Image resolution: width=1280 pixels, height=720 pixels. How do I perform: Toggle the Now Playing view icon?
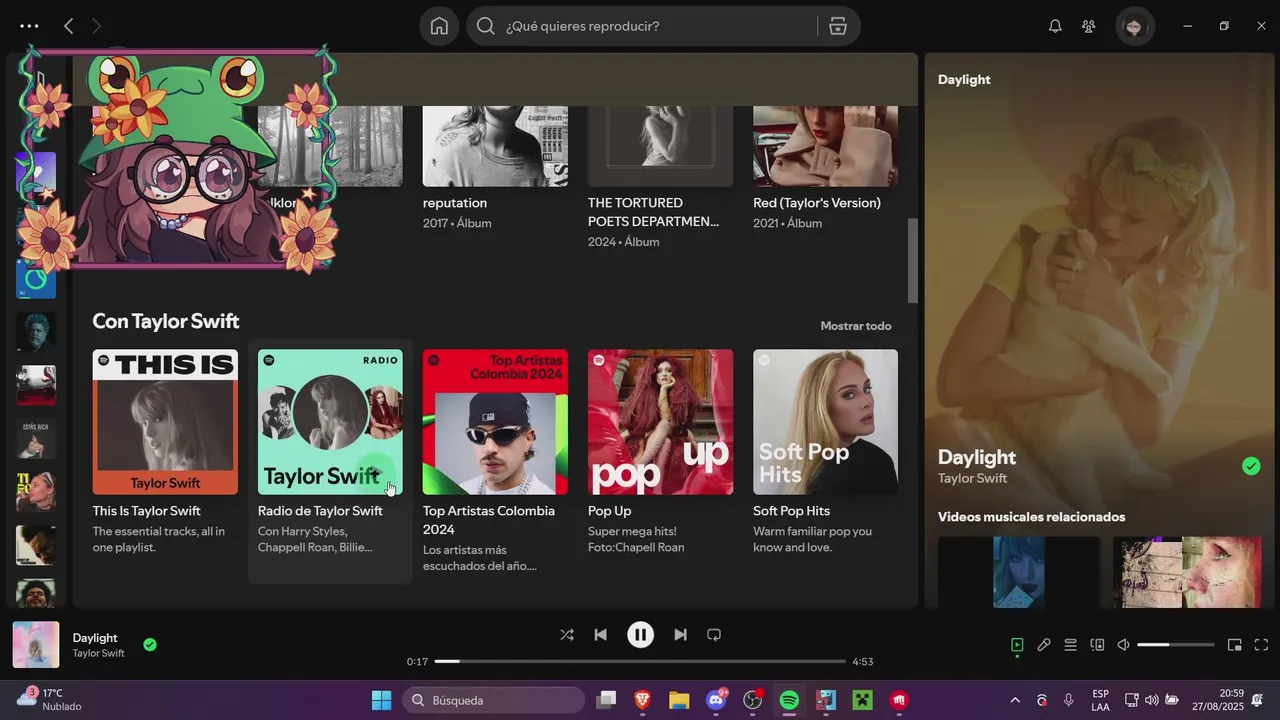pos(1017,645)
